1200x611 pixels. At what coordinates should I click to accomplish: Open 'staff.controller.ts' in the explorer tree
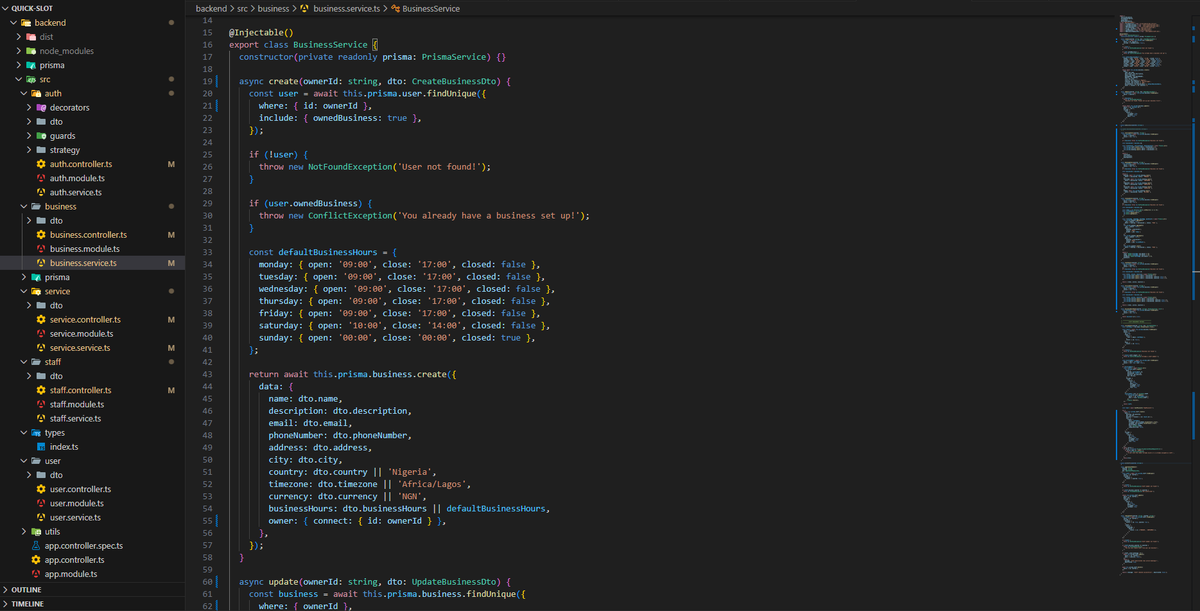[80, 390]
